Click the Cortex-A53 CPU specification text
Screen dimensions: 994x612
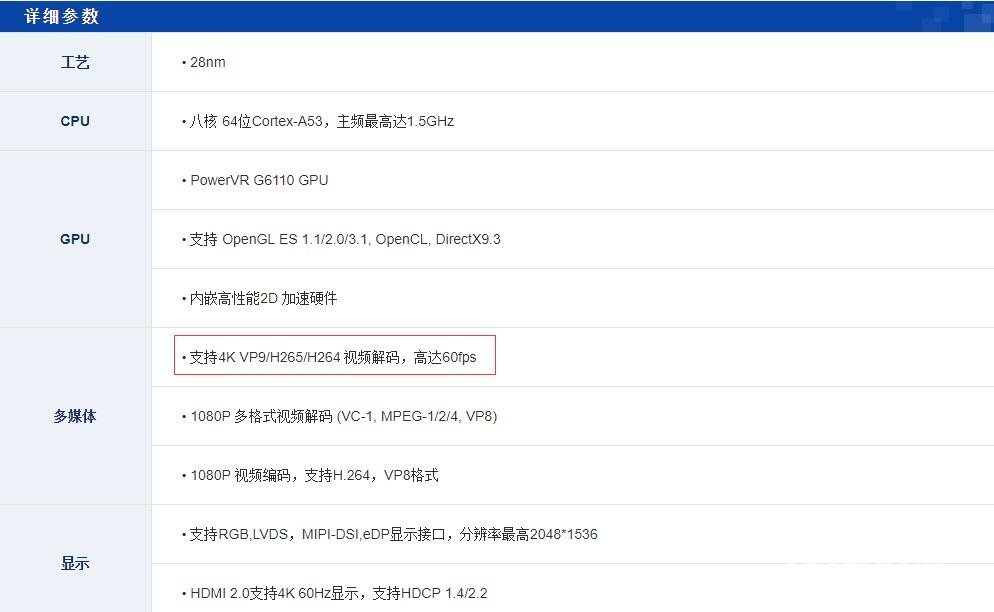tap(320, 121)
